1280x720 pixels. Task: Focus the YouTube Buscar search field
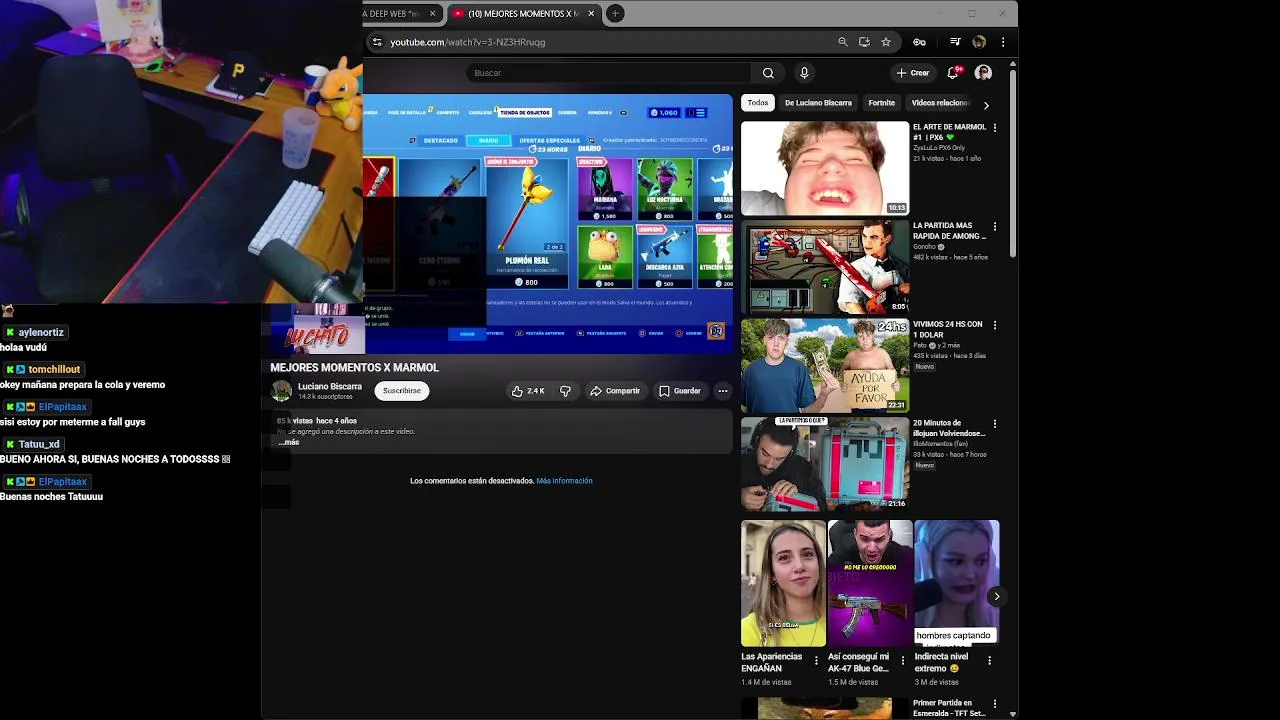[608, 73]
